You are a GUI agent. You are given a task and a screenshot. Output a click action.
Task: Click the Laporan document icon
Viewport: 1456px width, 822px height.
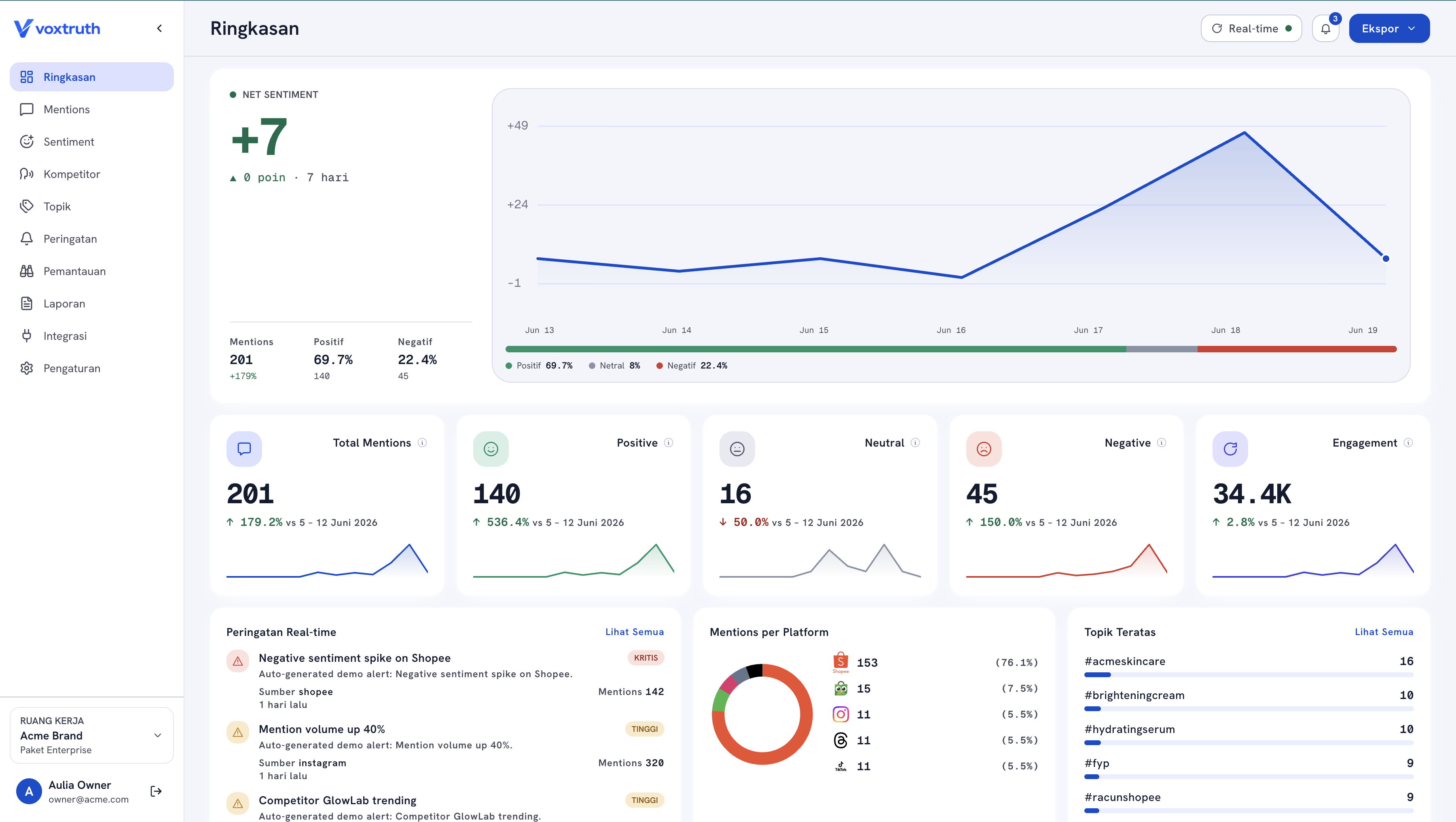[x=27, y=303]
